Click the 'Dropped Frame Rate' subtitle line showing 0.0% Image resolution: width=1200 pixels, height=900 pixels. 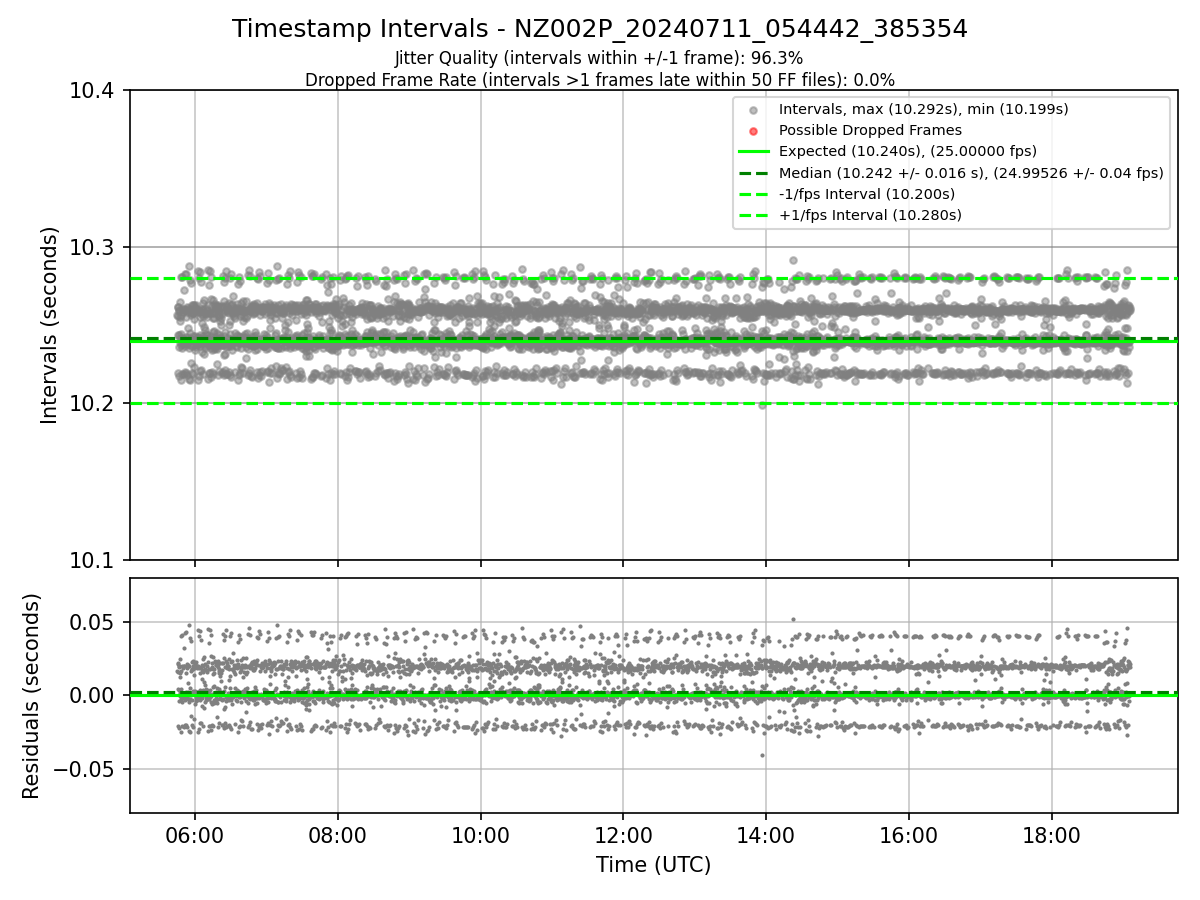click(600, 79)
